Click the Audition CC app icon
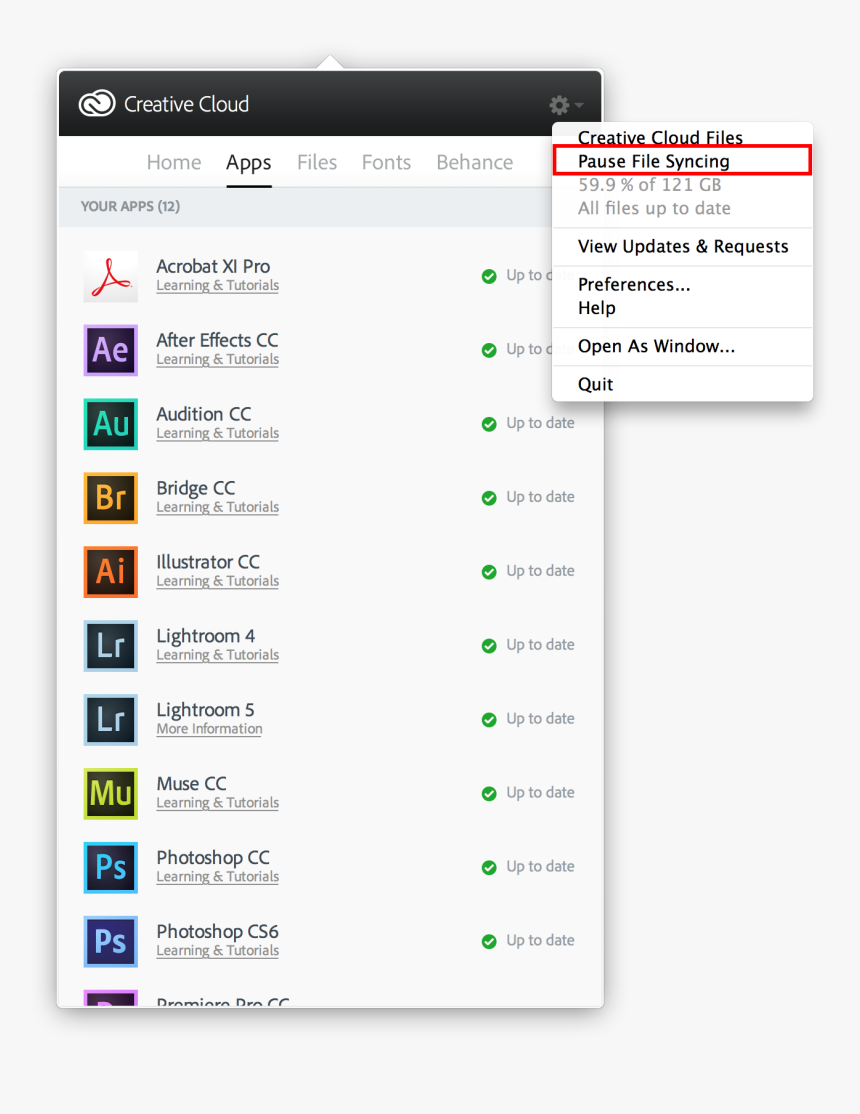 [x=111, y=424]
